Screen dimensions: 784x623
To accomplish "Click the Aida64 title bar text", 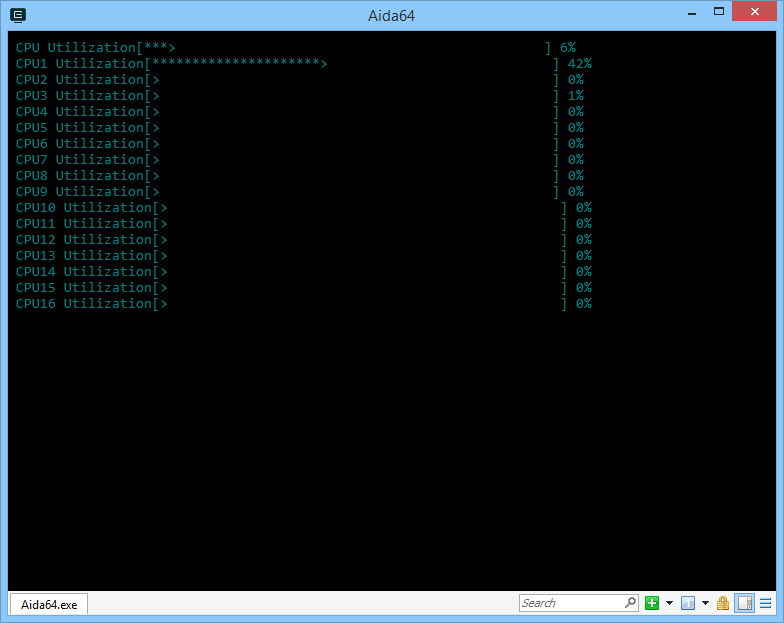I will (391, 16).
